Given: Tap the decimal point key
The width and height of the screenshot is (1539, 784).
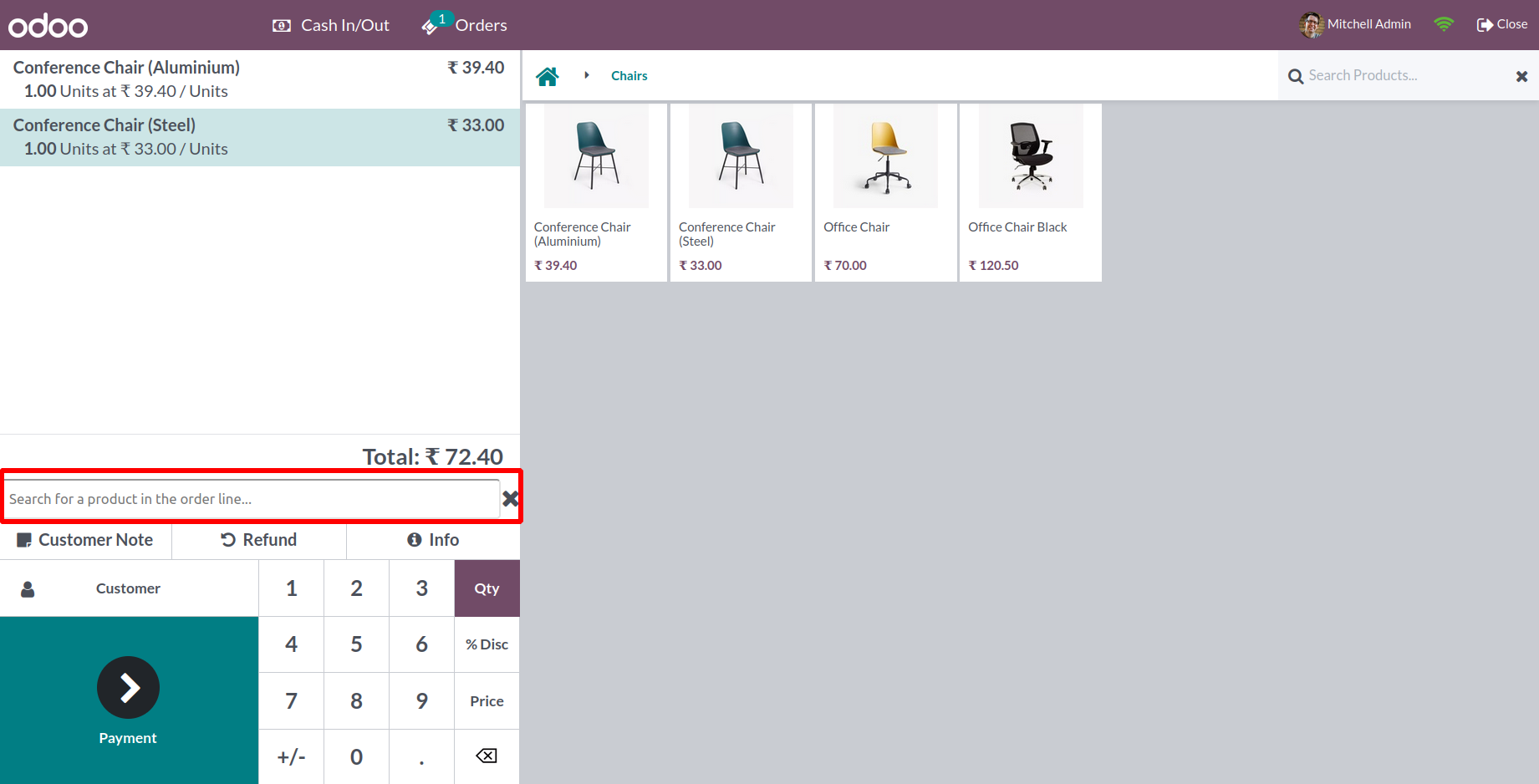Looking at the screenshot, I should point(421,757).
